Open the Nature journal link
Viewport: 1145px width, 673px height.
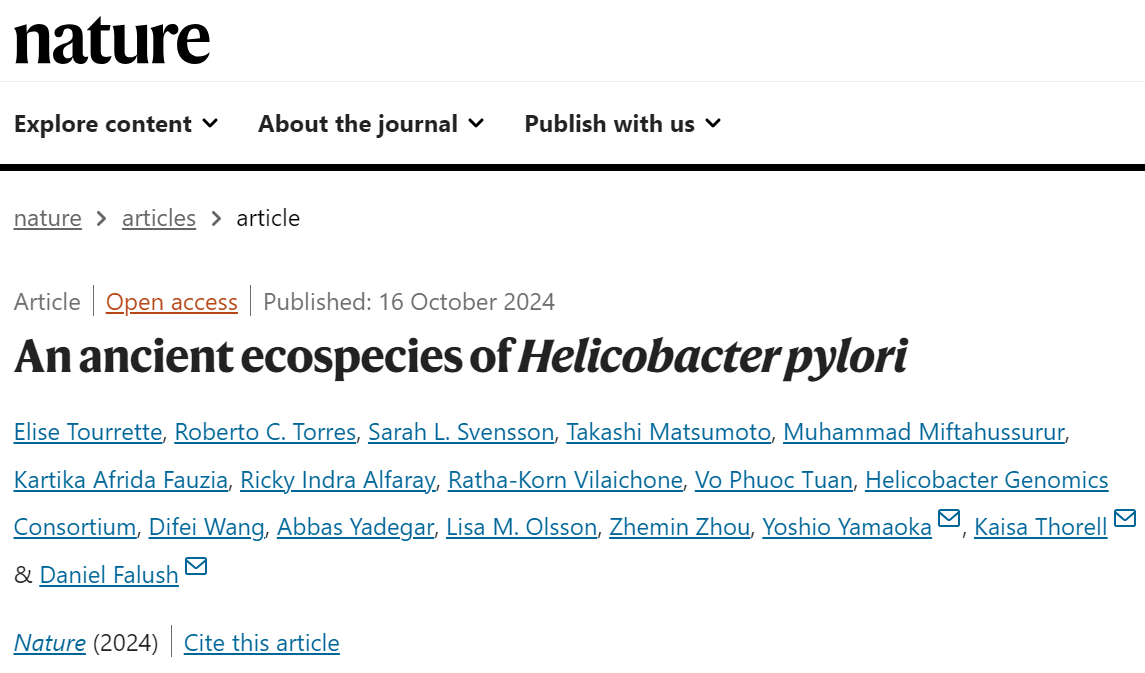tap(50, 643)
